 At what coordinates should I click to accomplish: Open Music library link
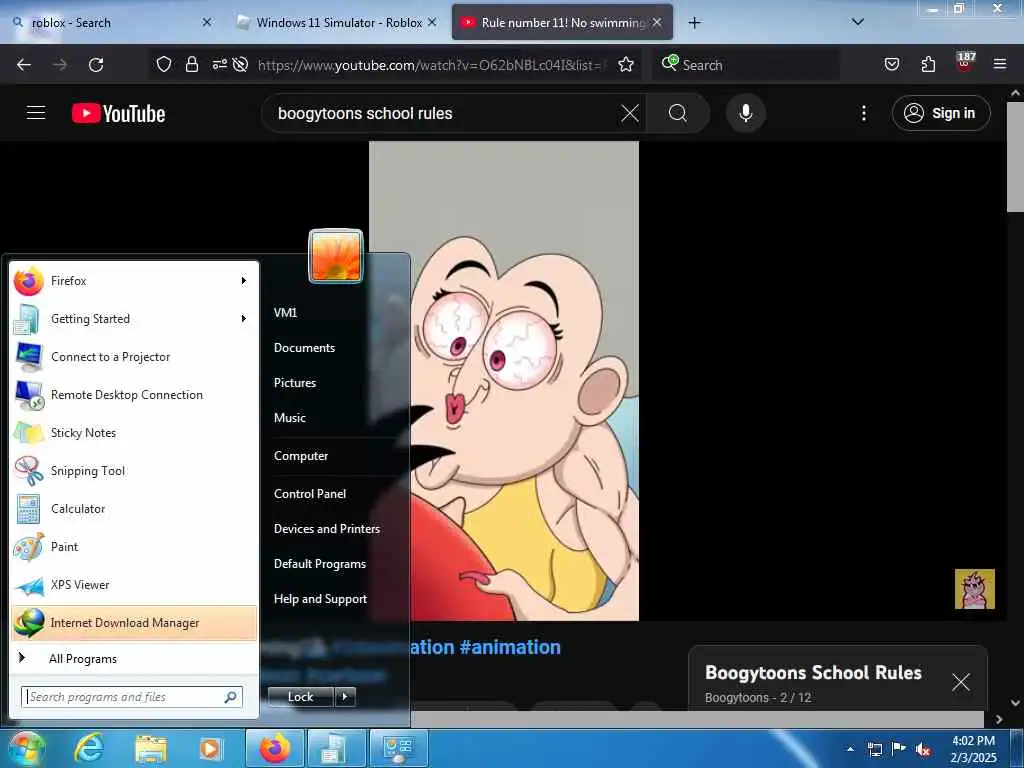click(290, 418)
